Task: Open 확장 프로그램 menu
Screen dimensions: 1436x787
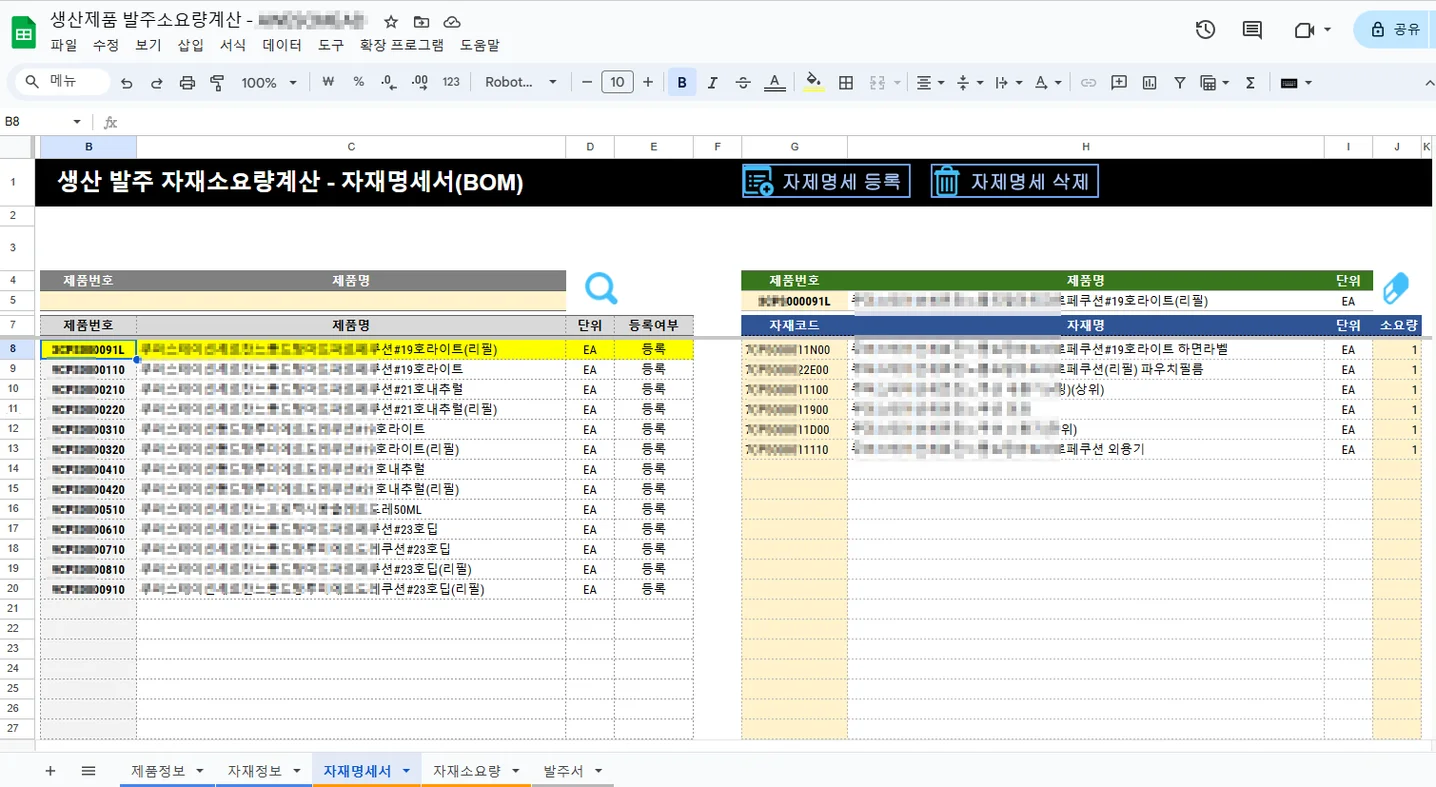Action: (x=401, y=45)
